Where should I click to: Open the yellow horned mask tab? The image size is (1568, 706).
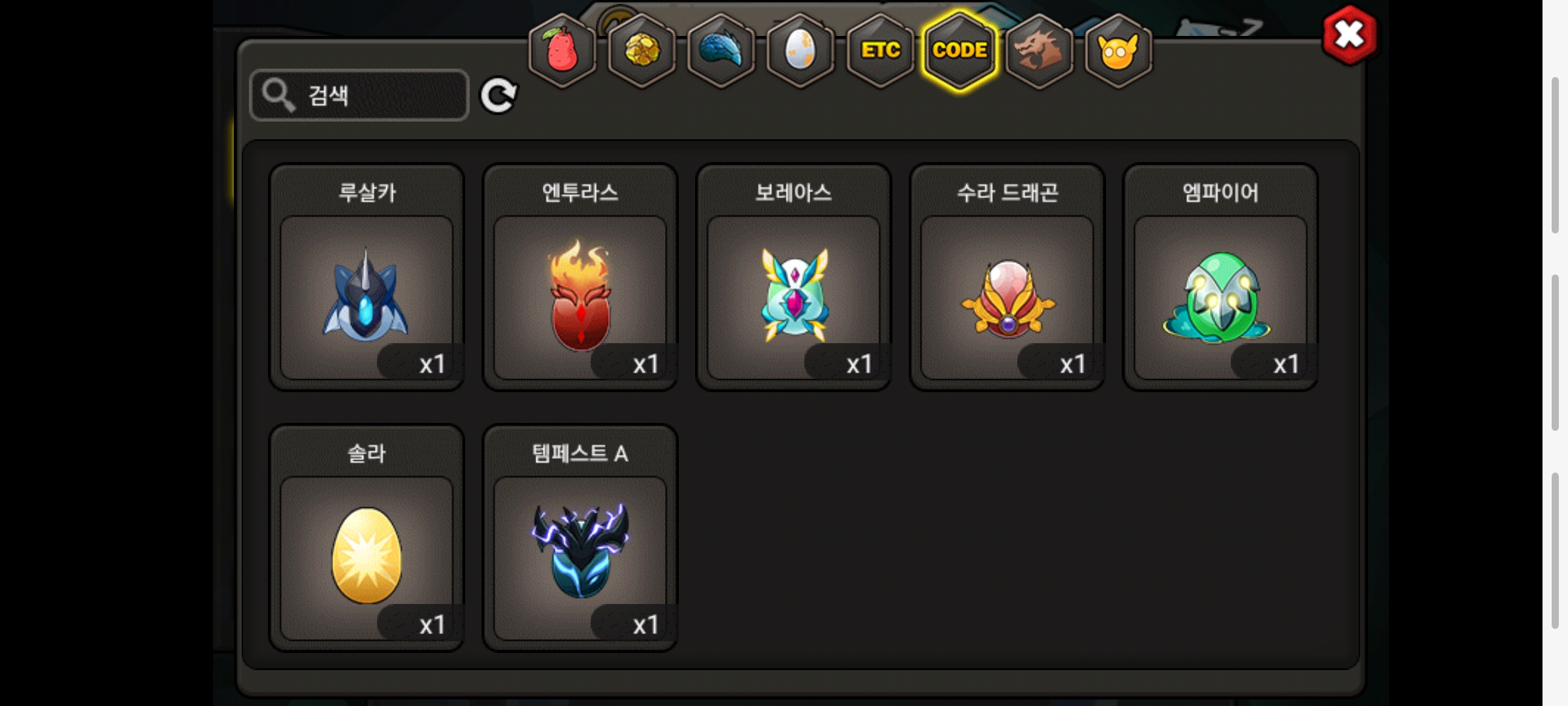[1119, 50]
